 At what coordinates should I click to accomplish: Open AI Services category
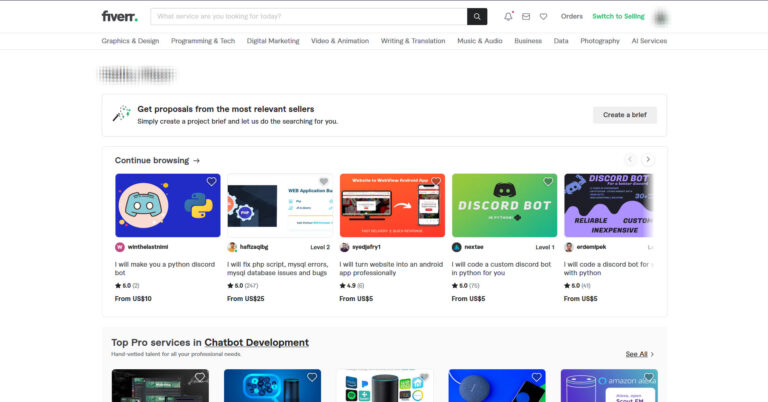649,41
